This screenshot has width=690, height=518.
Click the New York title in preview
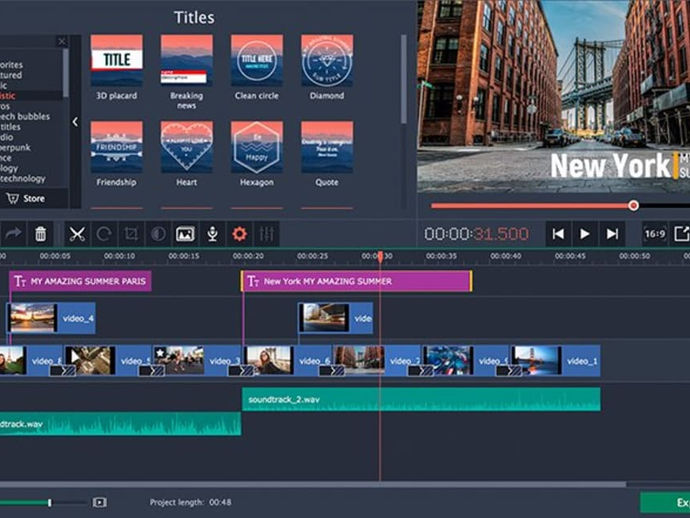pos(610,166)
